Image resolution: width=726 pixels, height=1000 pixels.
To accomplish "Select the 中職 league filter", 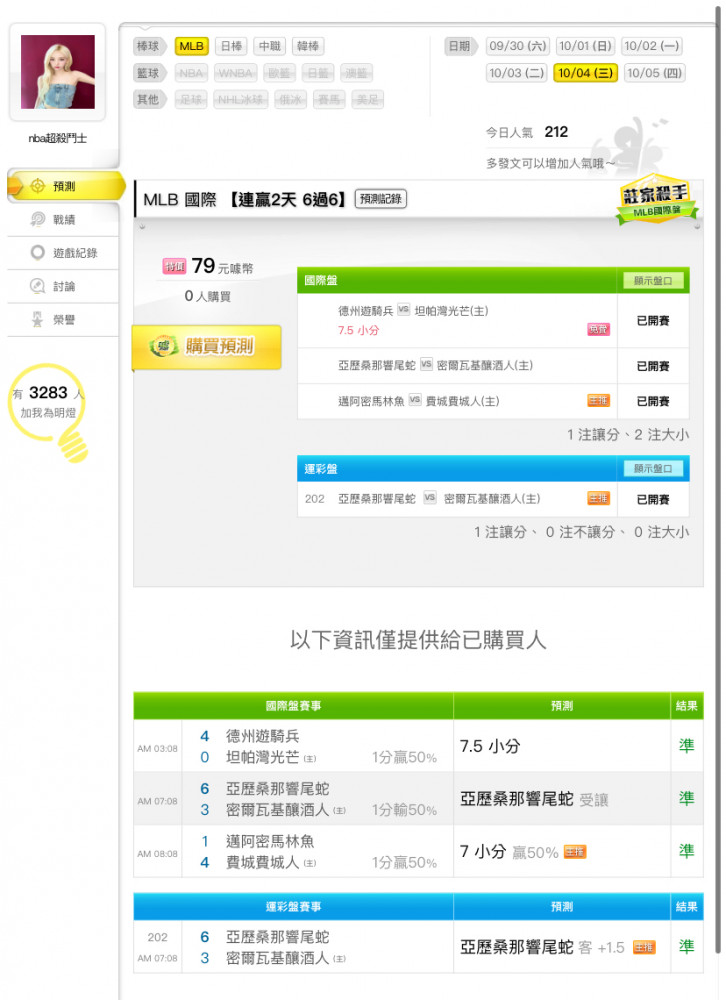I will click(270, 46).
